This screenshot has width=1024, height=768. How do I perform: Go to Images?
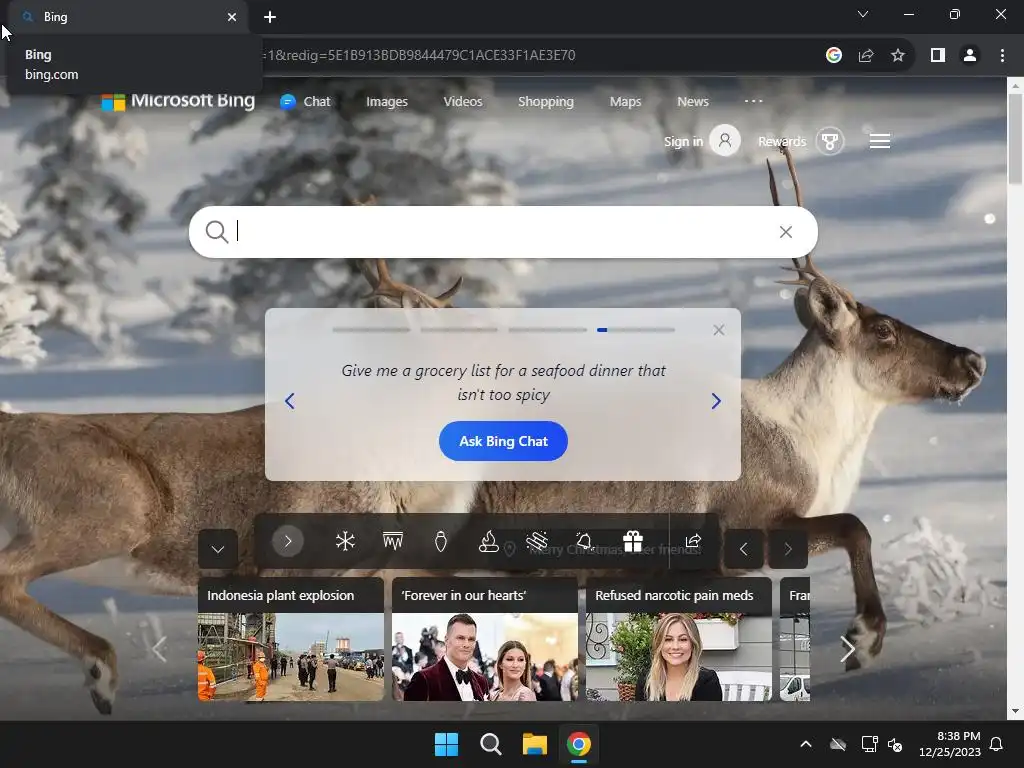[387, 102]
